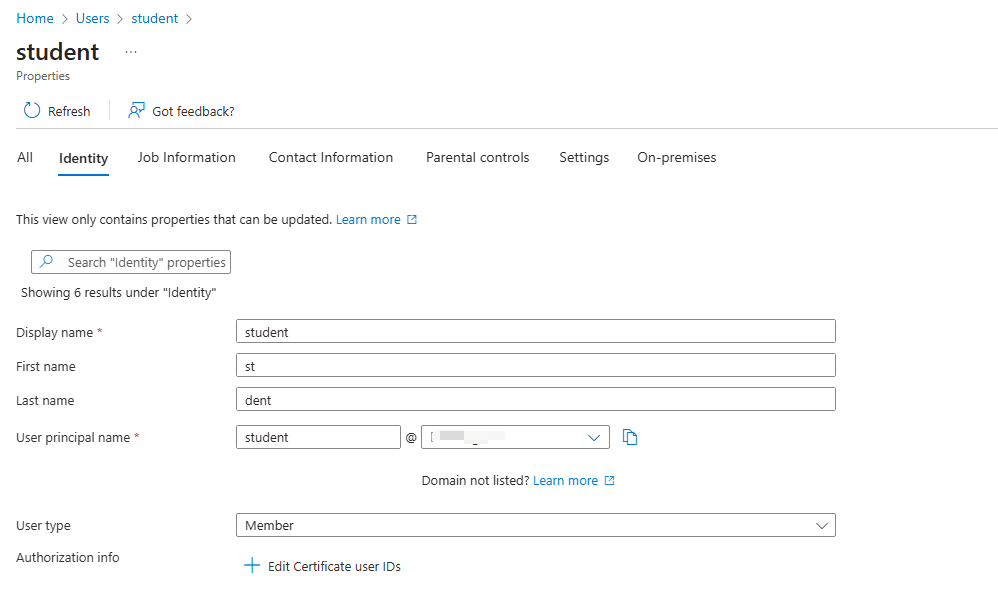The image size is (998, 613).
Task: Click external link icon after Domain not listed
Action: coord(610,481)
